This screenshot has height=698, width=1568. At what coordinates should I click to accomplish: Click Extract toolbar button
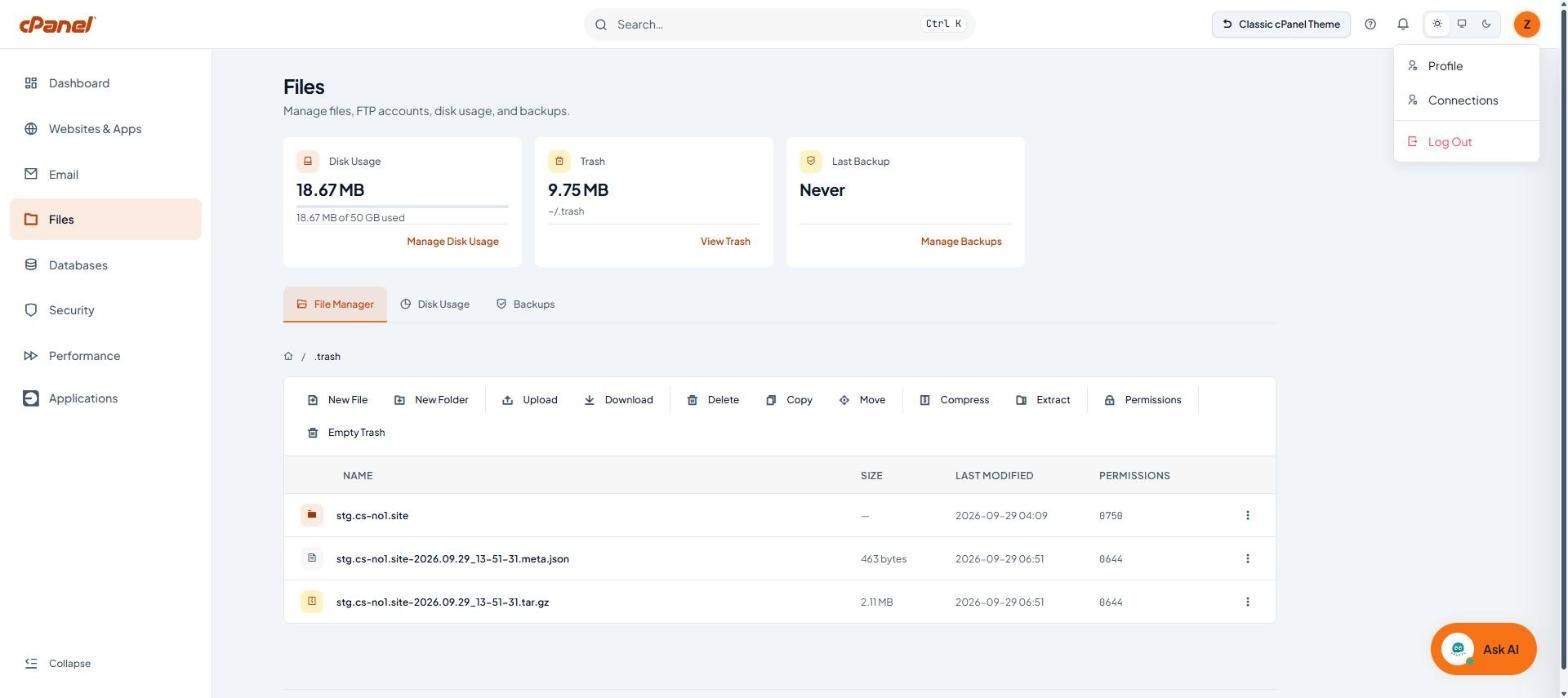(x=1043, y=400)
